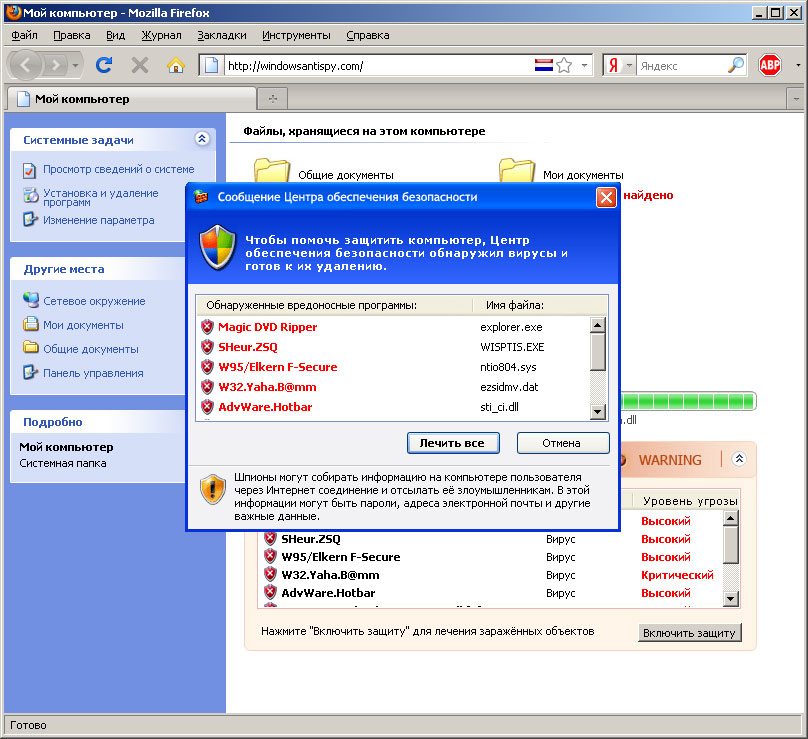
Task: Stop loading with the X toolbar icon
Action: tap(140, 65)
